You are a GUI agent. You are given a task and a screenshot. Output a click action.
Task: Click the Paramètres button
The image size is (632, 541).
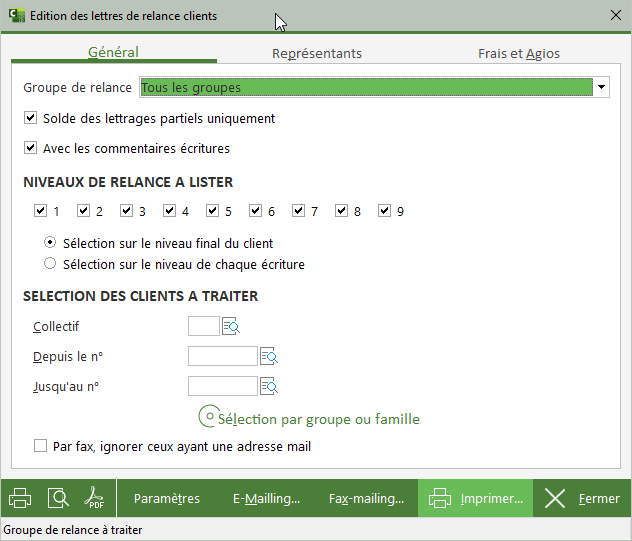point(167,498)
